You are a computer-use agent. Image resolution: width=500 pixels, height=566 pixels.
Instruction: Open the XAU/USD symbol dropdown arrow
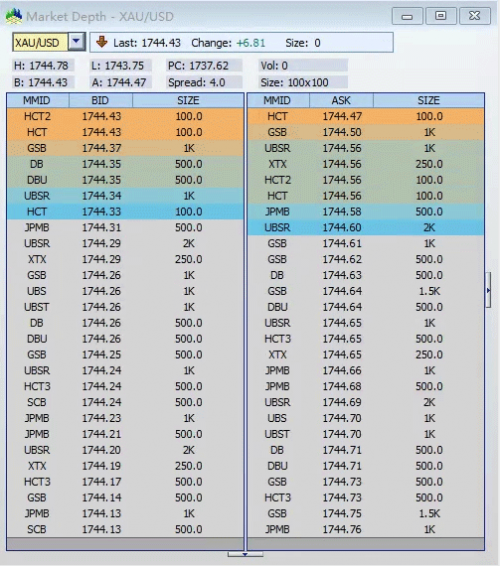(77, 42)
